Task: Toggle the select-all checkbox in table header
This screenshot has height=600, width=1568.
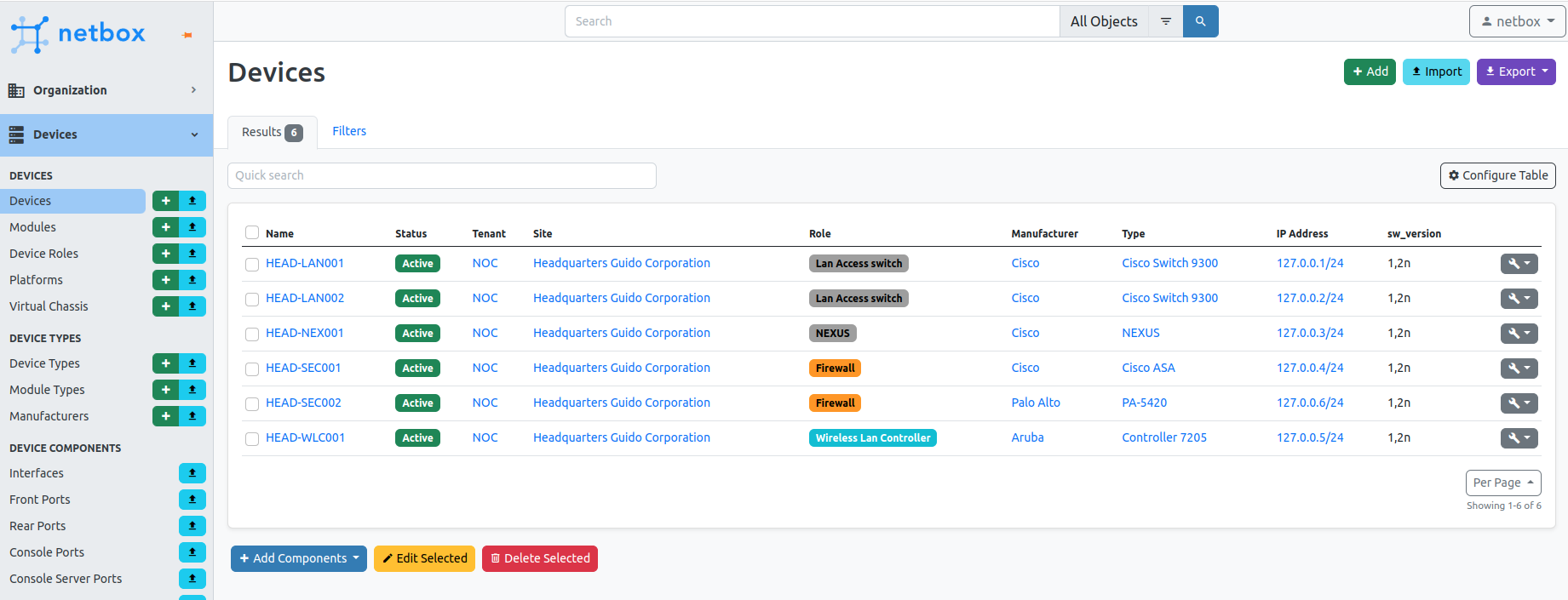Action: click(x=252, y=232)
